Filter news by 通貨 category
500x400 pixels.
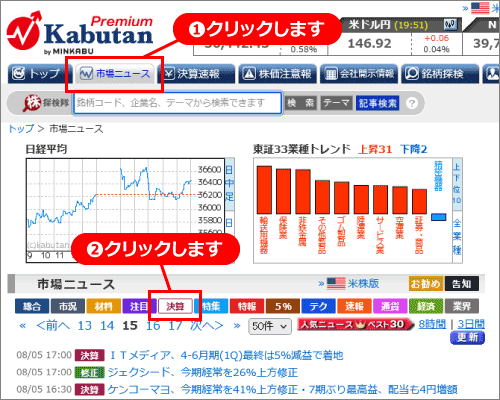[390, 306]
